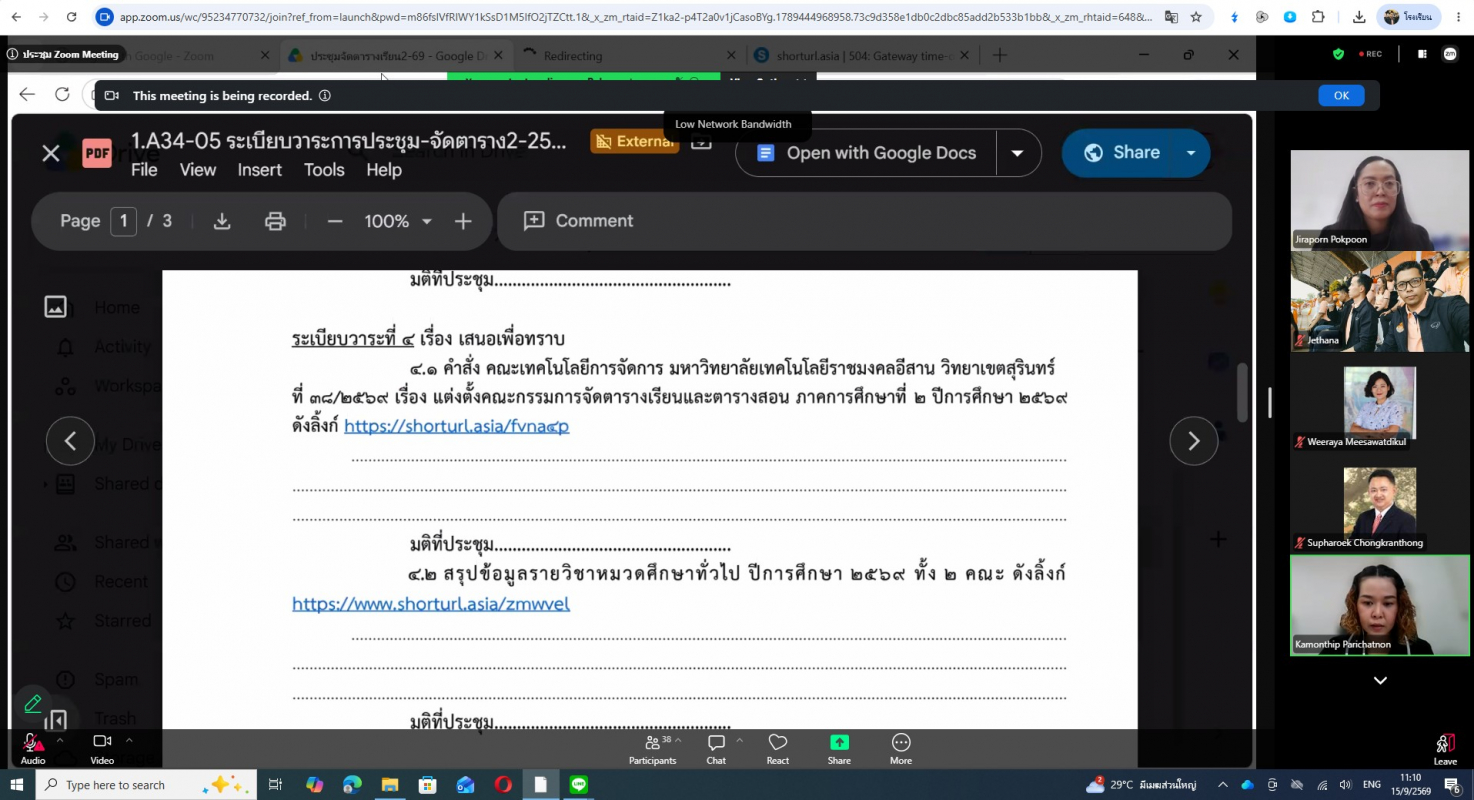Click the blue Share button in Drive
This screenshot has height=800, width=1474.
tap(1122, 153)
